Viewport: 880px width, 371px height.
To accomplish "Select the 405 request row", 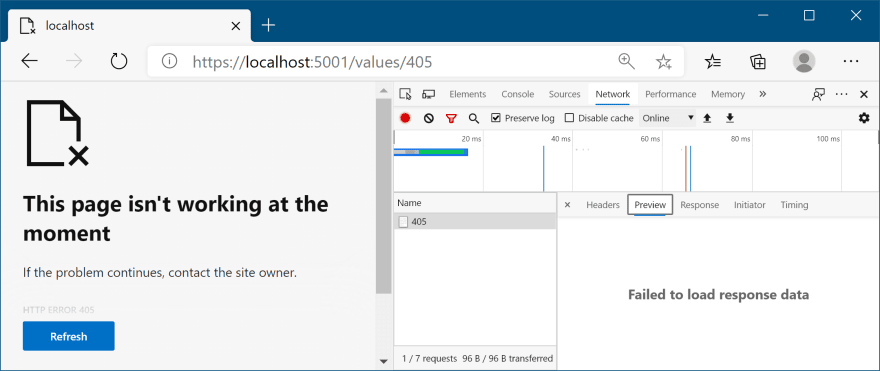I will pyautogui.click(x=475, y=222).
